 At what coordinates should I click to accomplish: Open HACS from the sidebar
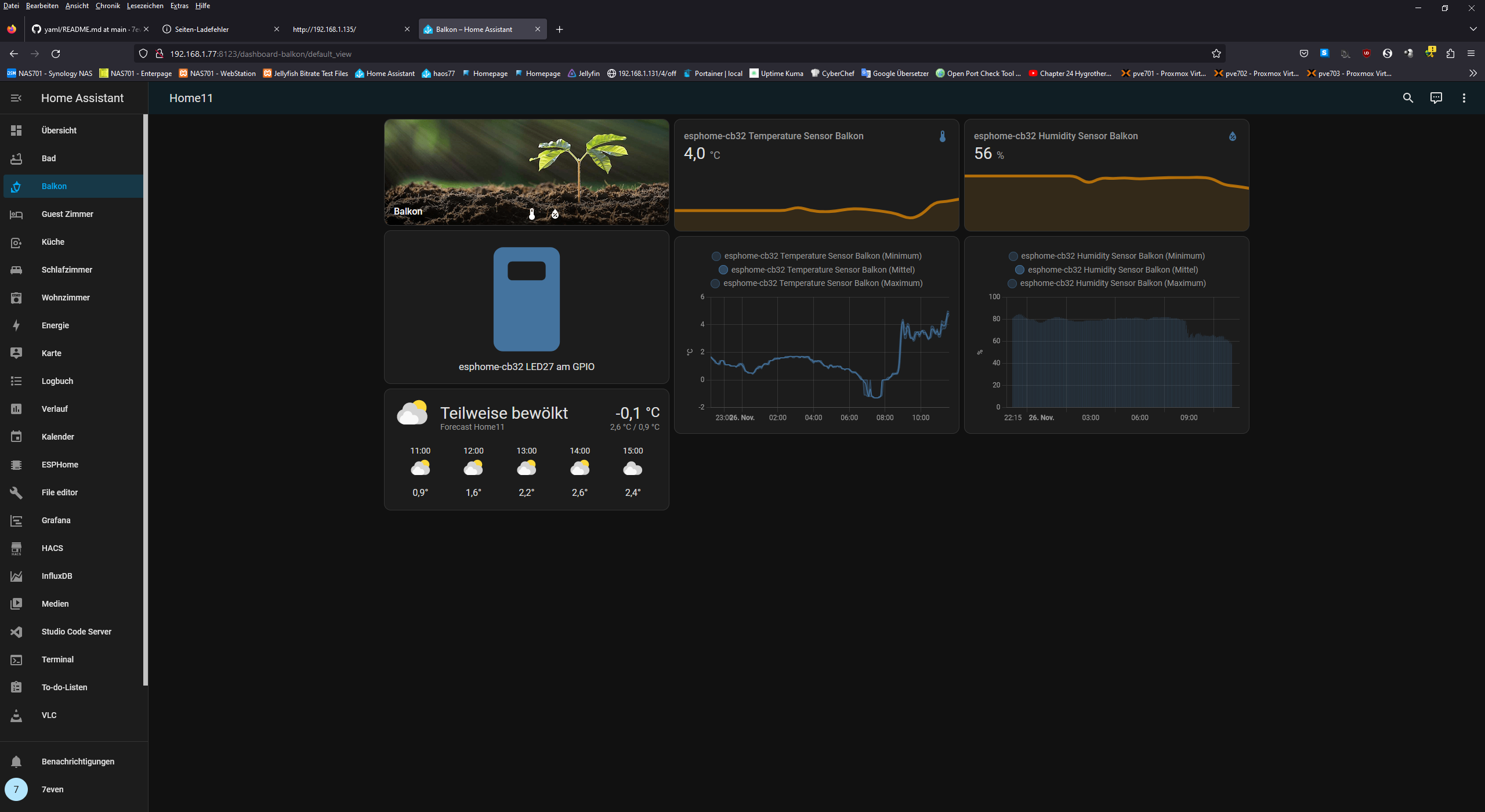coord(52,548)
